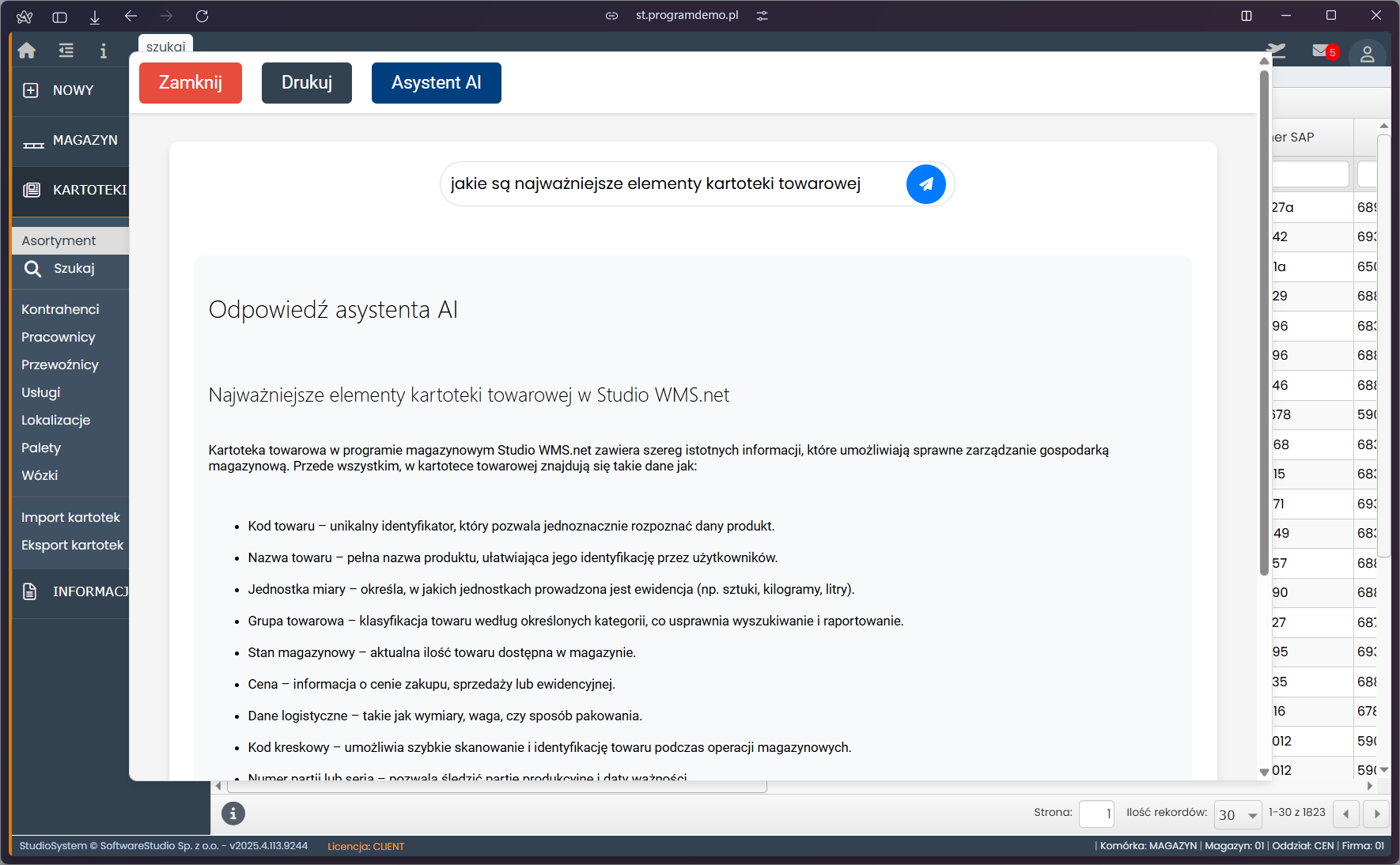1400x865 pixels.
Task: Send the AI question with the blue send icon
Action: coord(925,183)
